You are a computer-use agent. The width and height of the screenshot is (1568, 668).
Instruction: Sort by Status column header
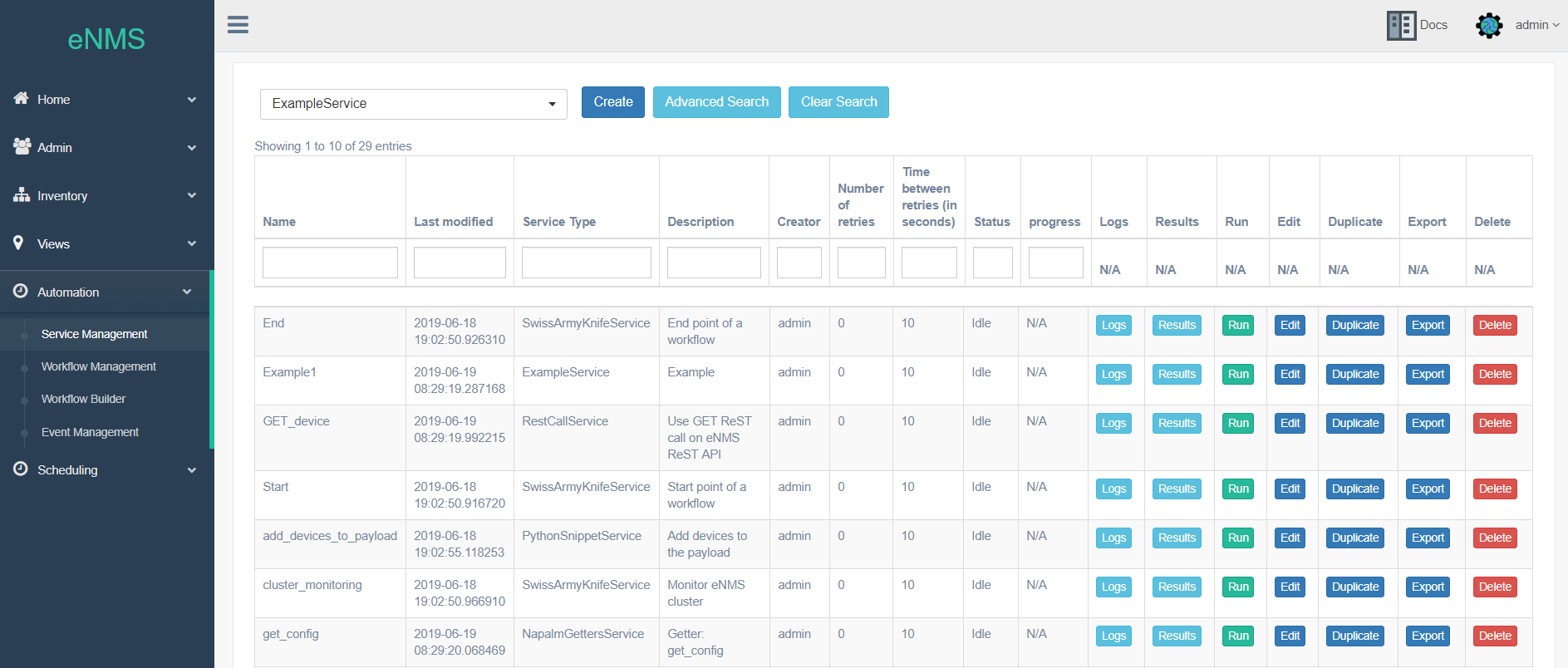coord(992,222)
